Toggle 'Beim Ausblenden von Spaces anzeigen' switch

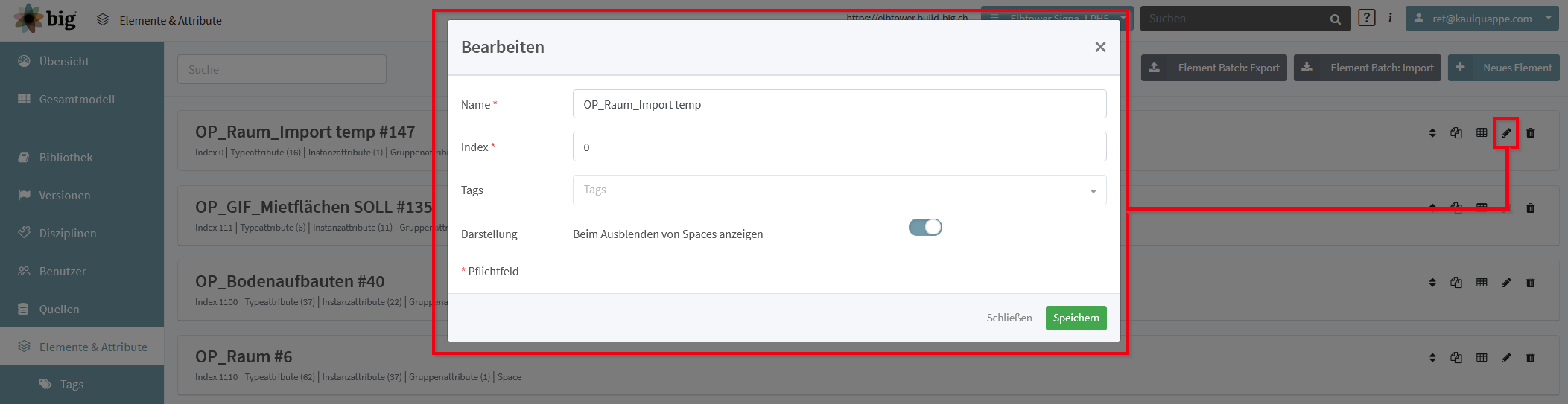coord(925,227)
